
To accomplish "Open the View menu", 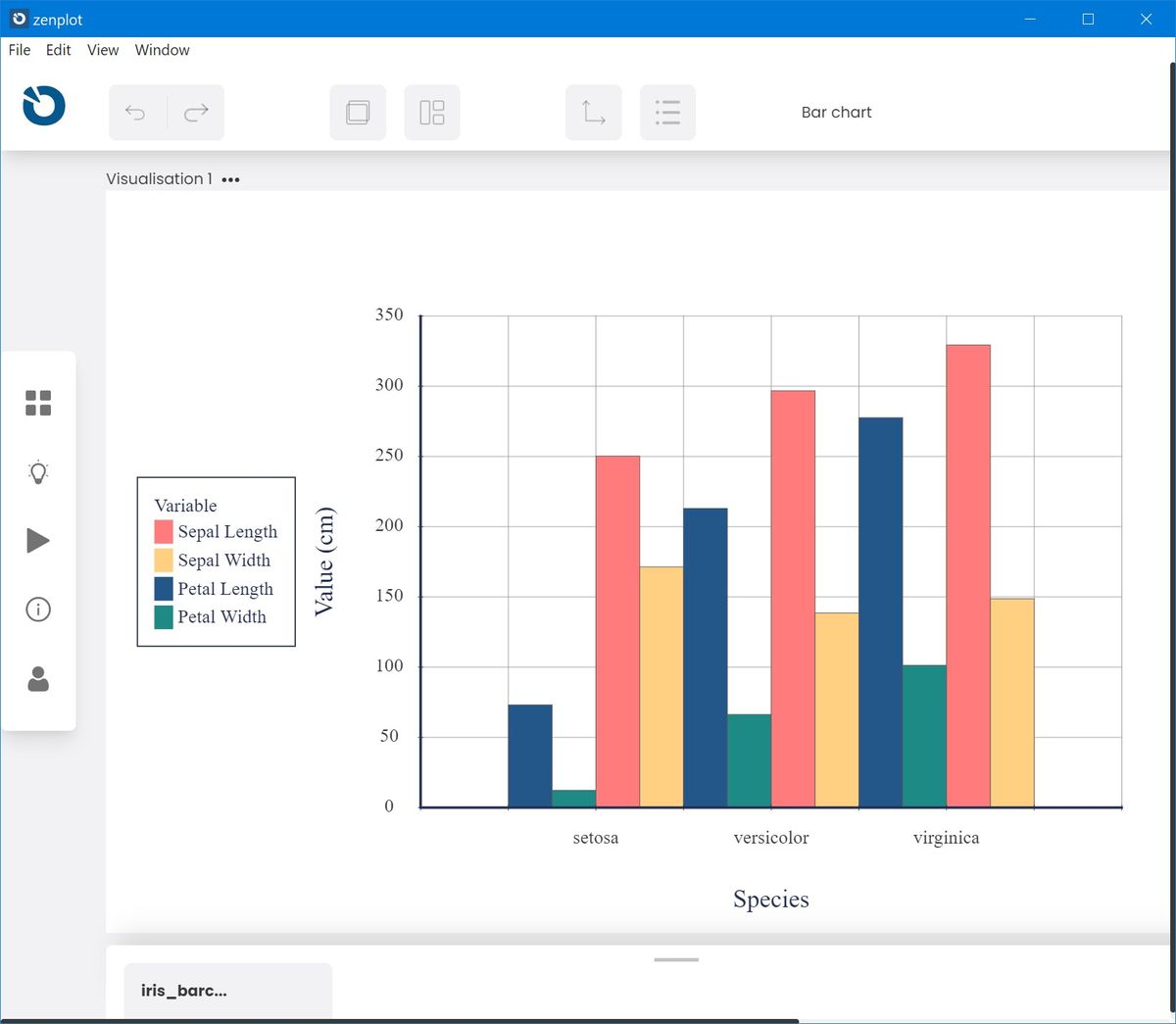I will click(x=102, y=50).
